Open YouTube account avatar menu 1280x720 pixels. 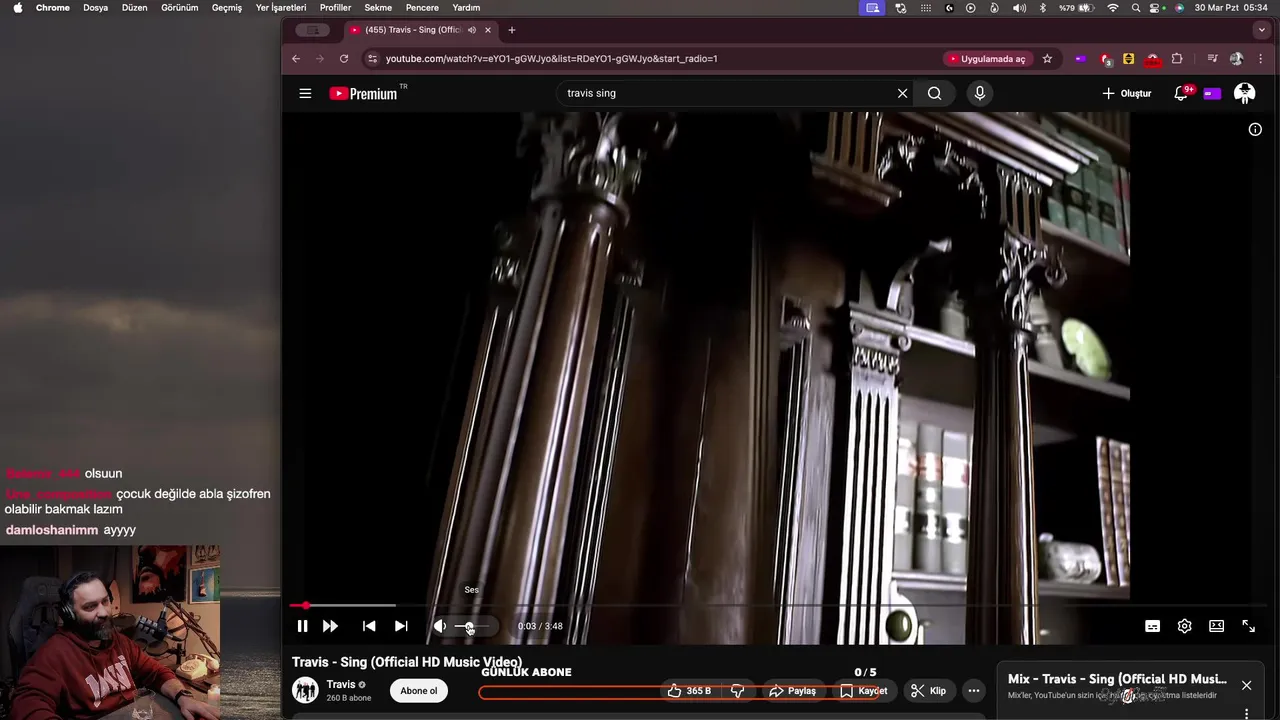pyautogui.click(x=1244, y=93)
